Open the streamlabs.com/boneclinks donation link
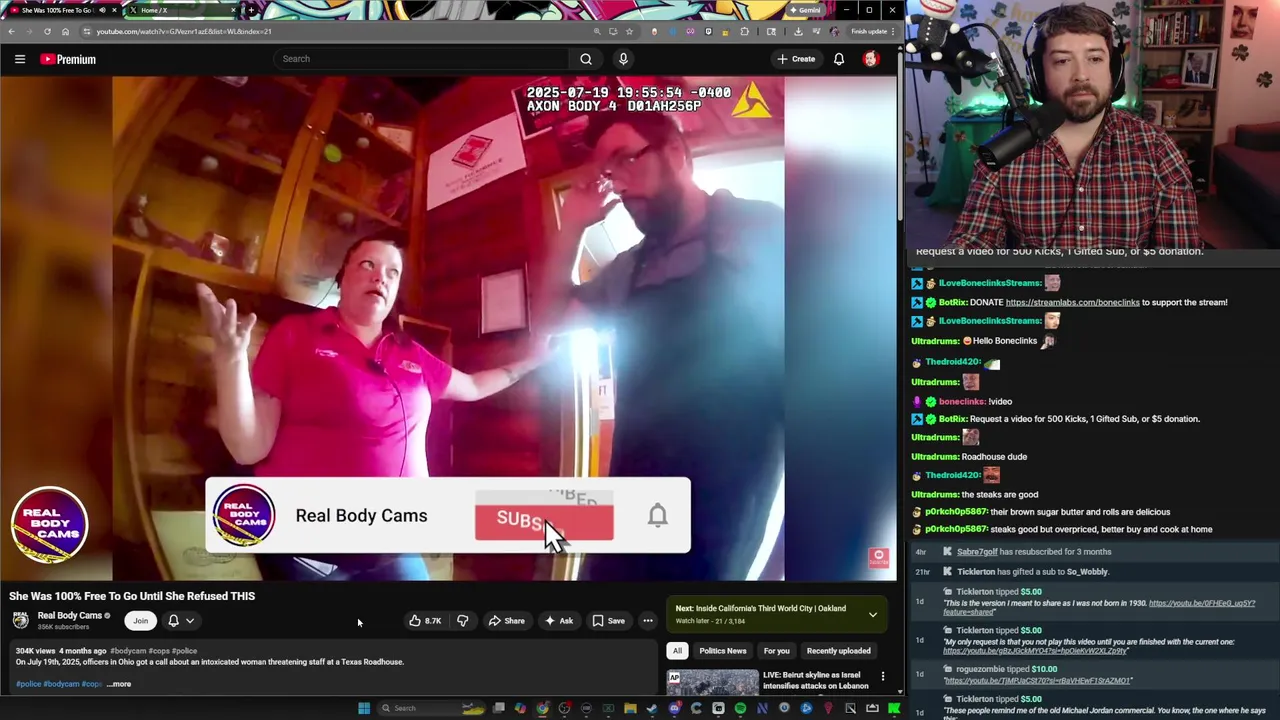1280x720 pixels. tap(1072, 302)
